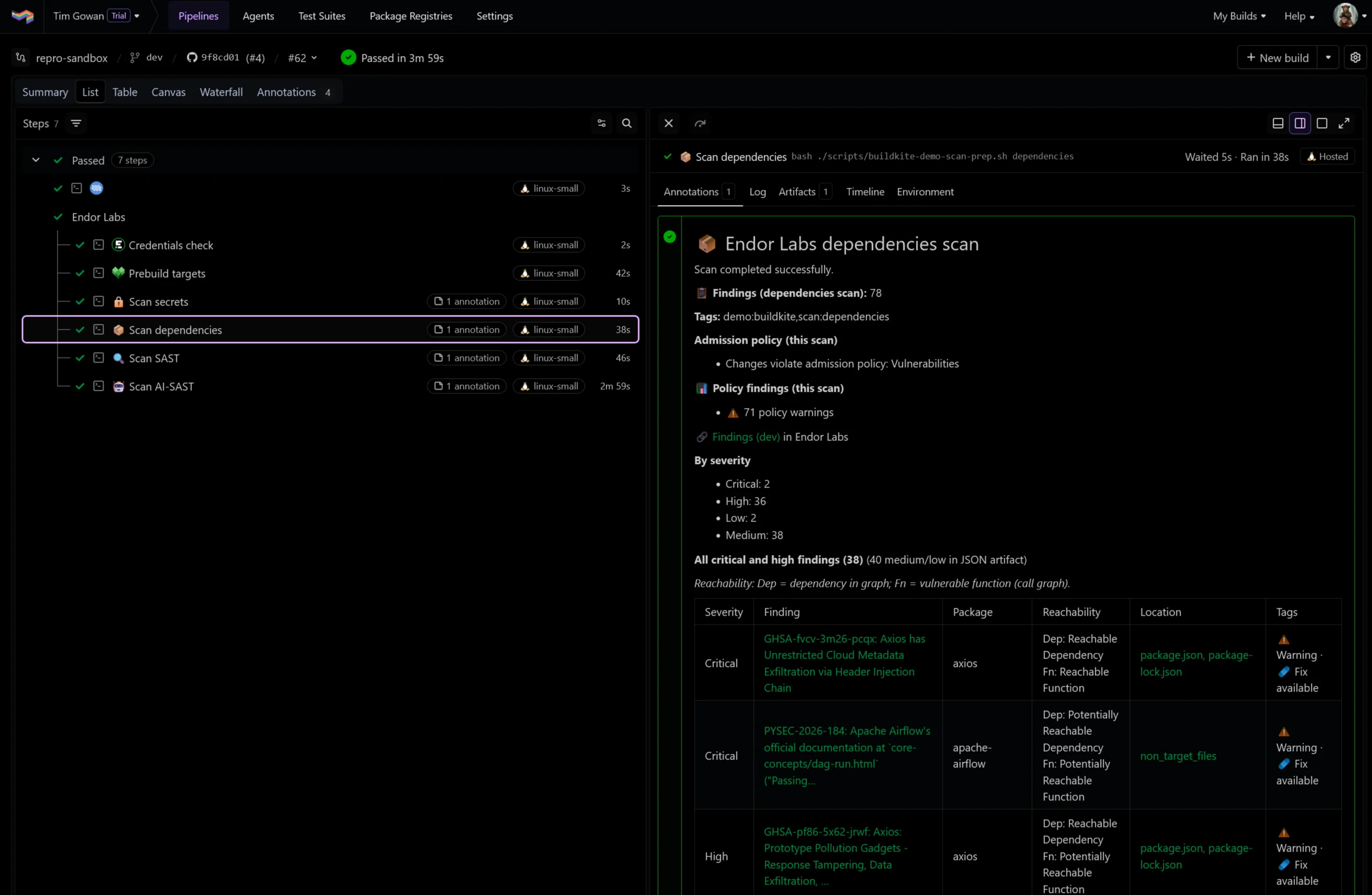Image resolution: width=1372 pixels, height=895 pixels.
Task: Click the command step icon on Credentials check
Action: [x=98, y=245]
